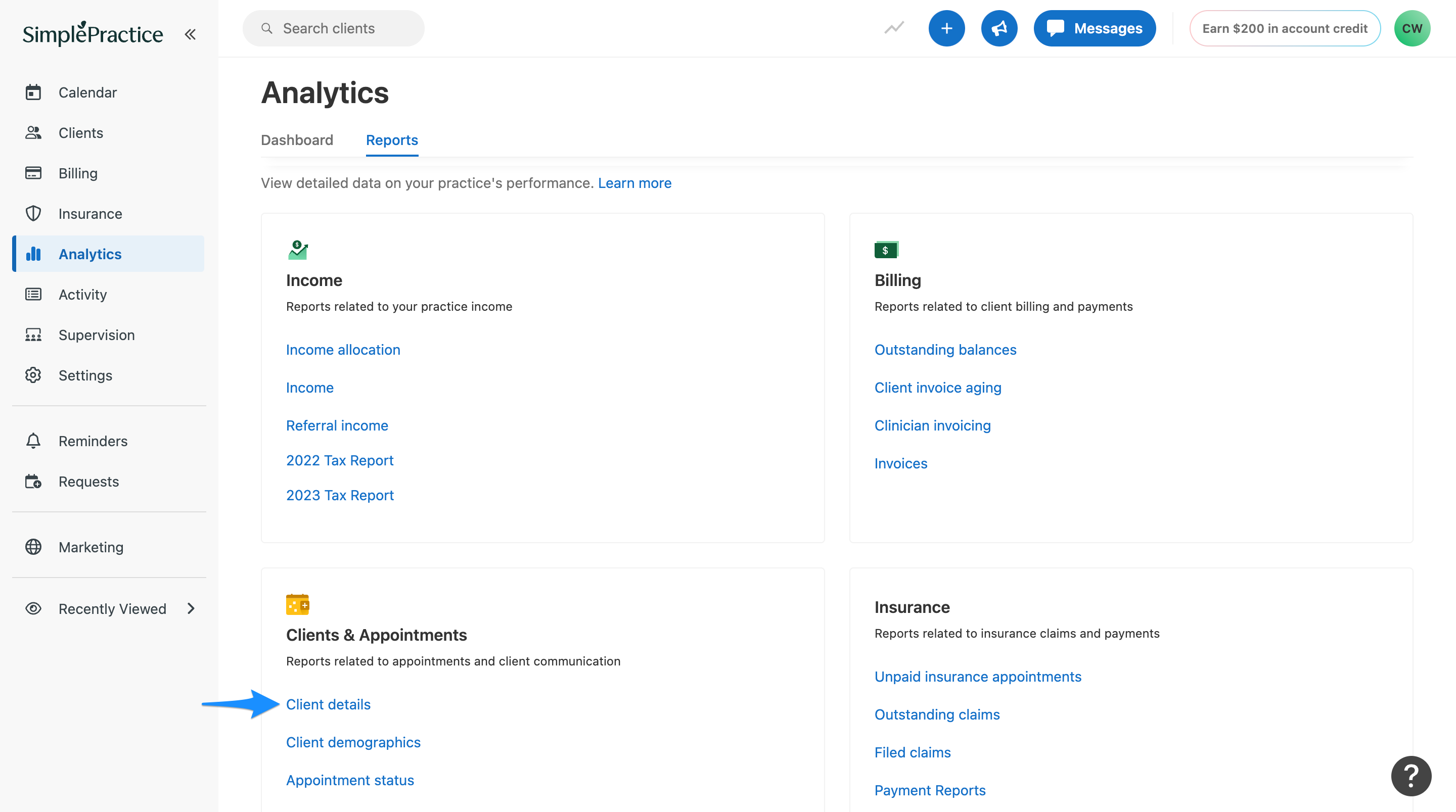
Task: Open the Outstanding claims report
Action: coord(937,715)
